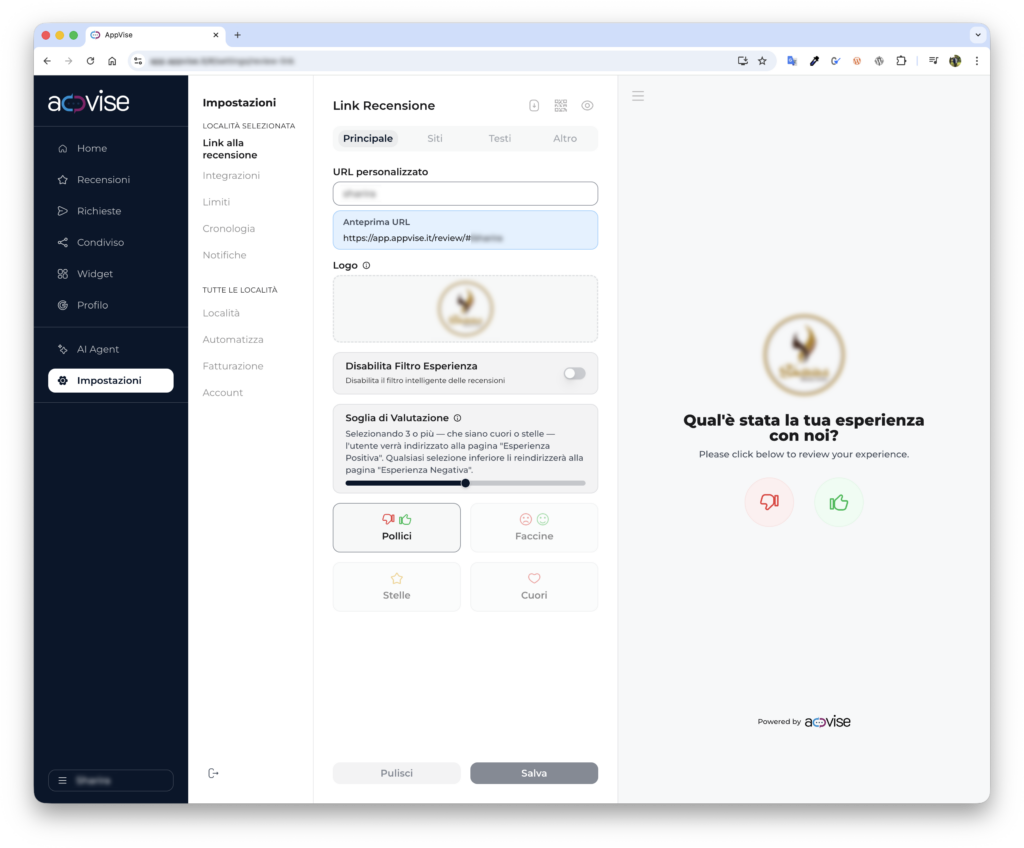The width and height of the screenshot is (1024, 848).
Task: Adjust the Soglia di Valutazione slider handle
Action: [x=466, y=483]
